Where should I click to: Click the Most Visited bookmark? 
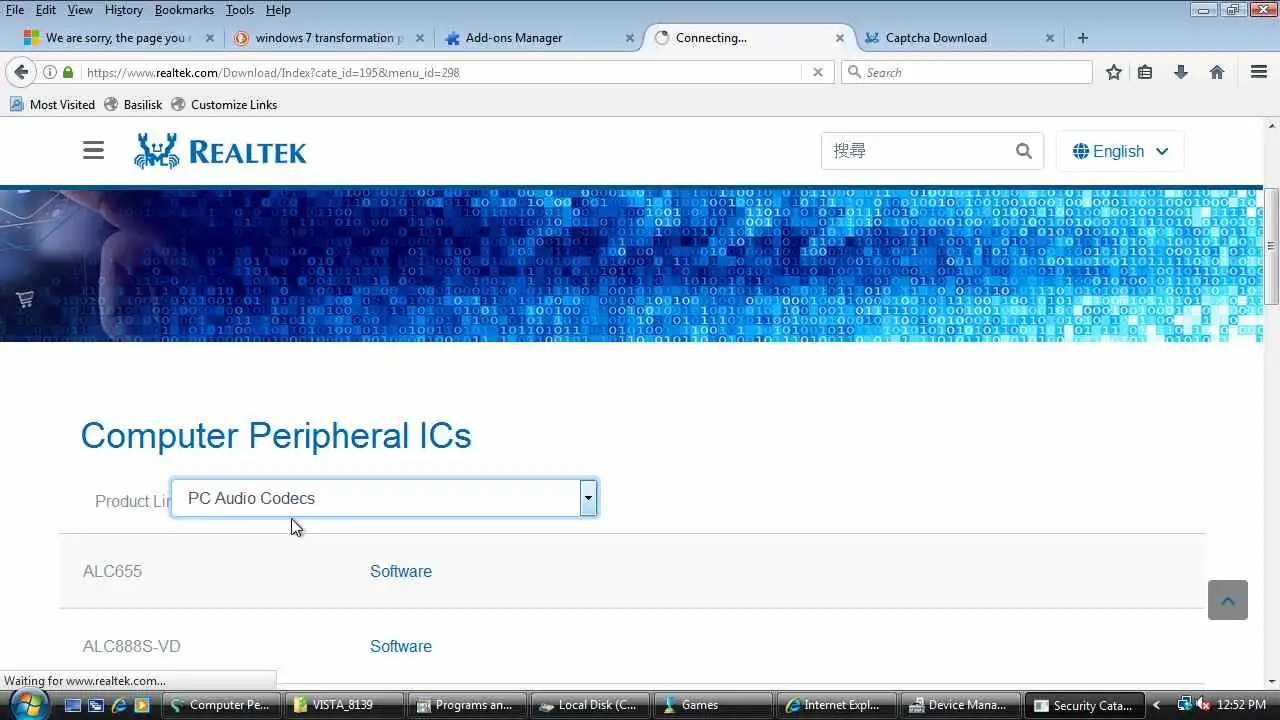(52, 104)
